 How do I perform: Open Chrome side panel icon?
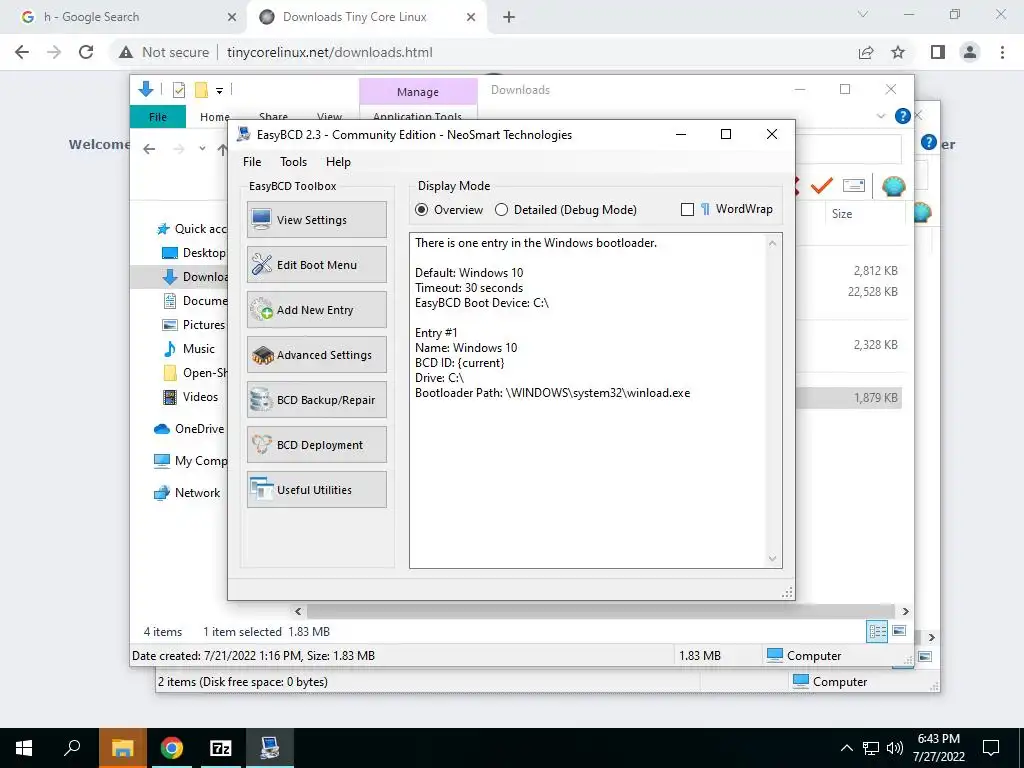[x=938, y=52]
